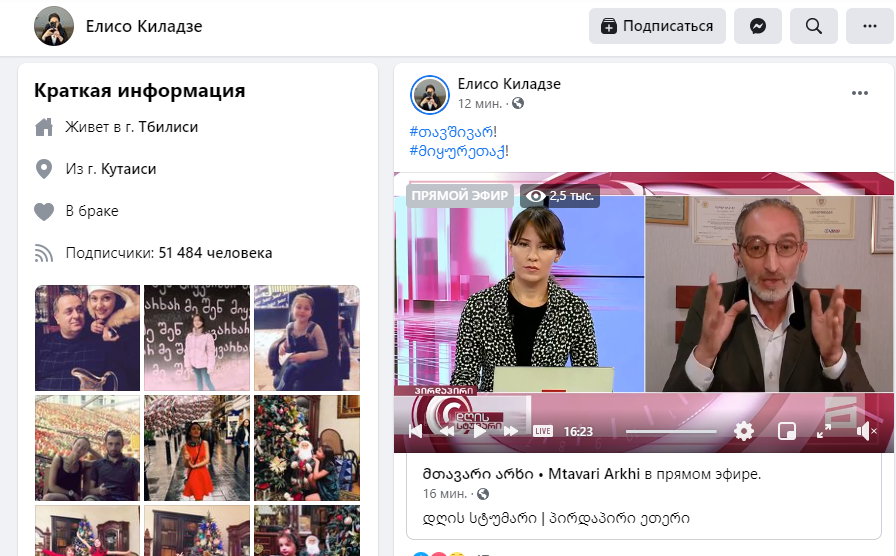The image size is (896, 556).
Task: Select the Подписчики: 51 484 человека text
Action: [x=169, y=253]
